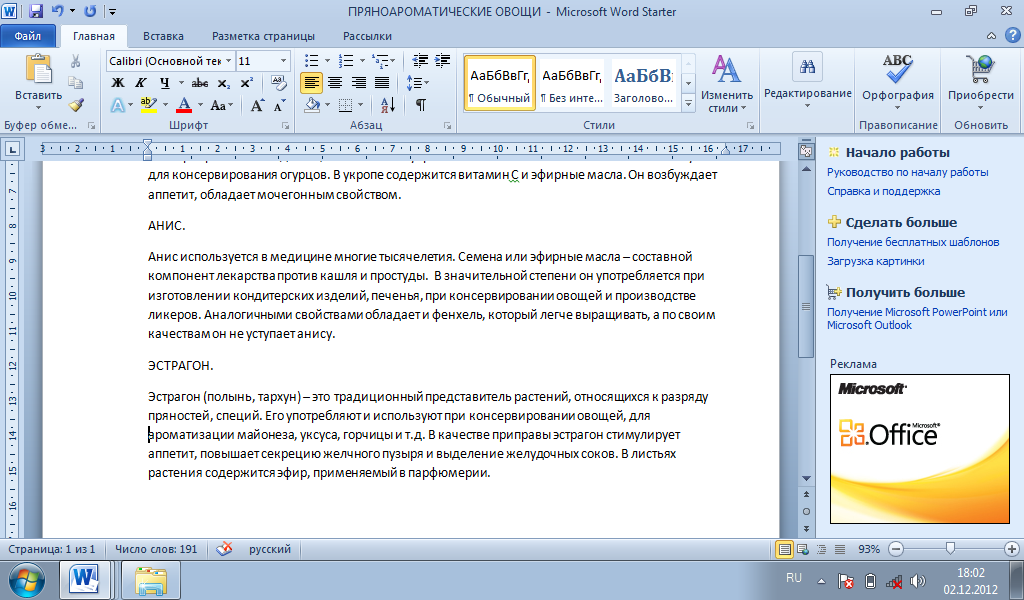Click the vertical scrollbar thumb
The height and width of the screenshot is (600, 1024).
(806, 306)
